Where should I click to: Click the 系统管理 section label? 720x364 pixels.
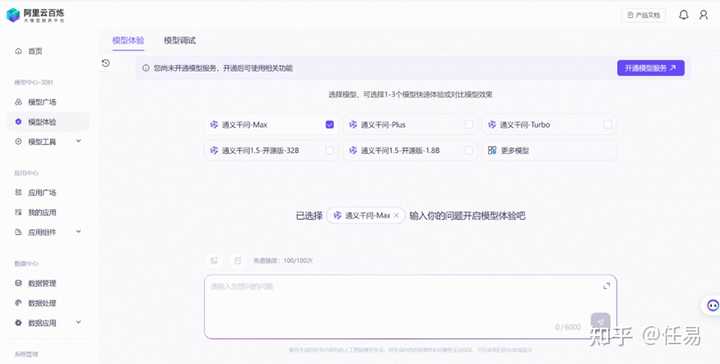click(x=26, y=354)
